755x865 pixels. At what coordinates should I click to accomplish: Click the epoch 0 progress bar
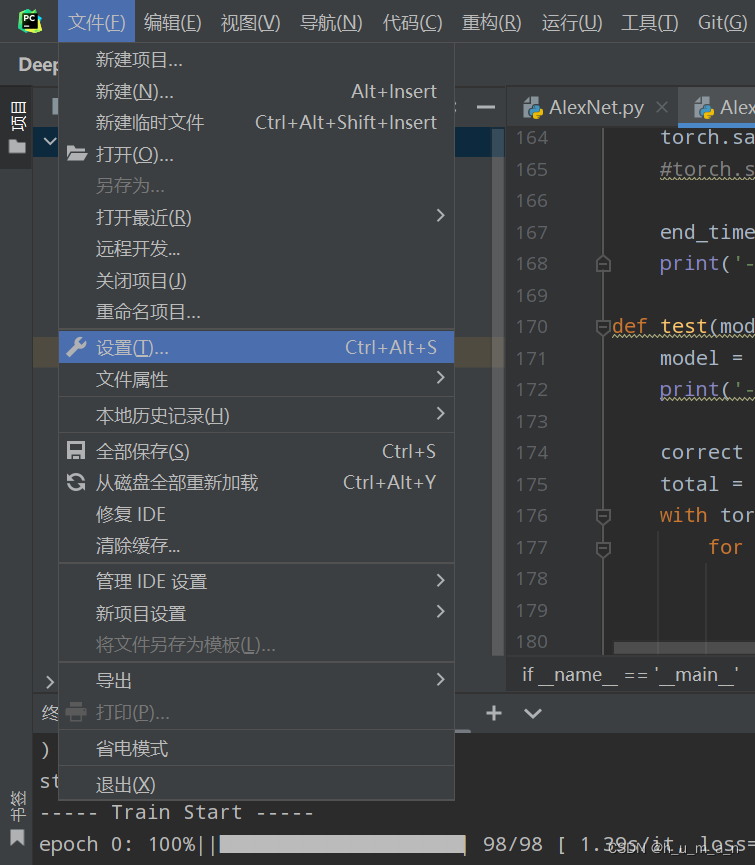342,845
